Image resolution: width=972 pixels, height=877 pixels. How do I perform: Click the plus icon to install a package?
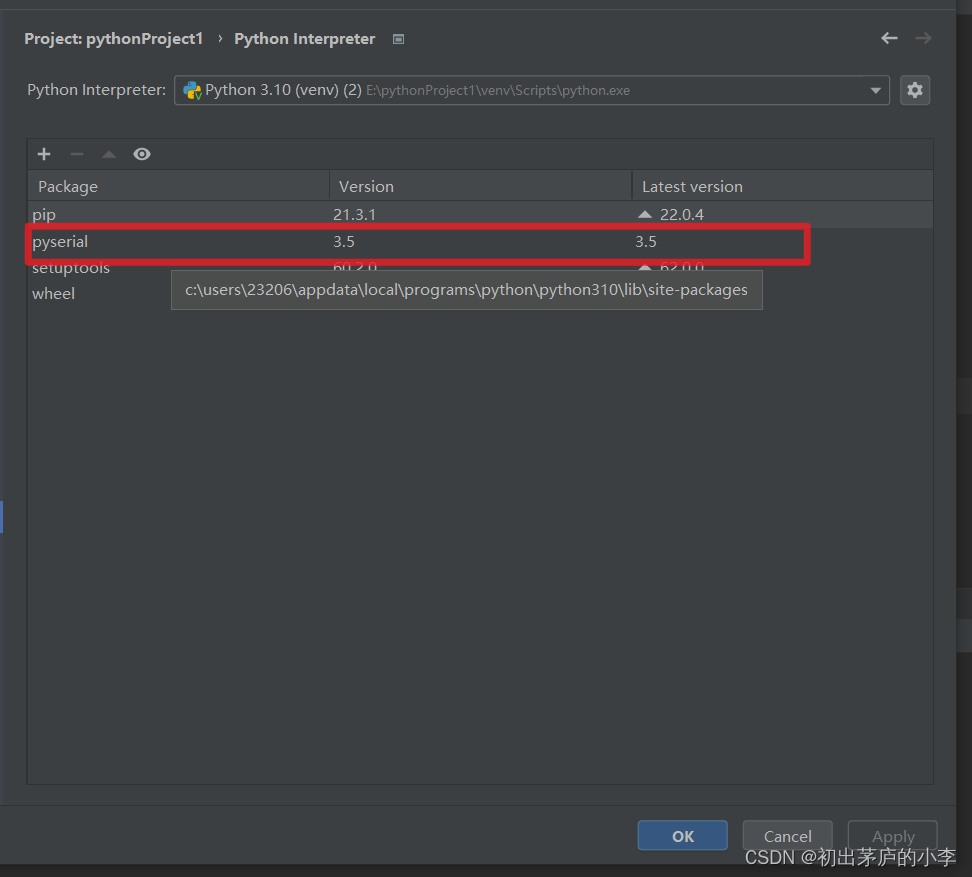tap(44, 154)
